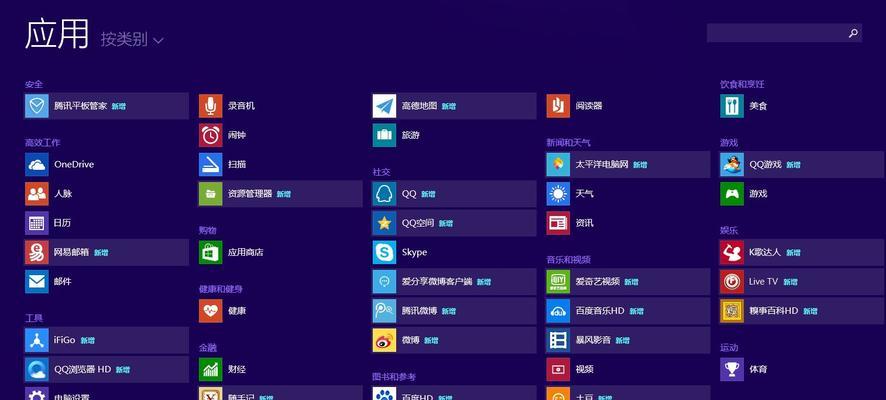The height and width of the screenshot is (400, 886).
Task: Launch the 高德地图 maps app
Action: (x=454, y=106)
